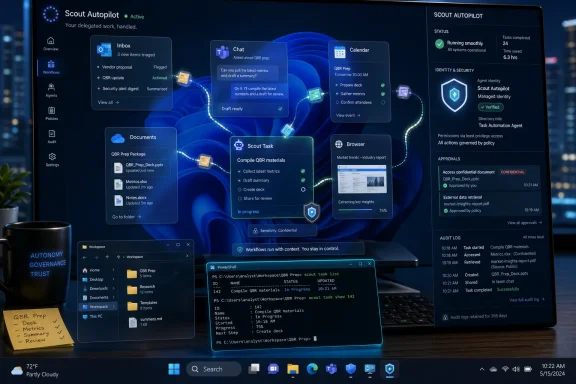Go to Policies in the sidebar
Image resolution: width=576 pixels, height=384 pixels.
point(51,113)
